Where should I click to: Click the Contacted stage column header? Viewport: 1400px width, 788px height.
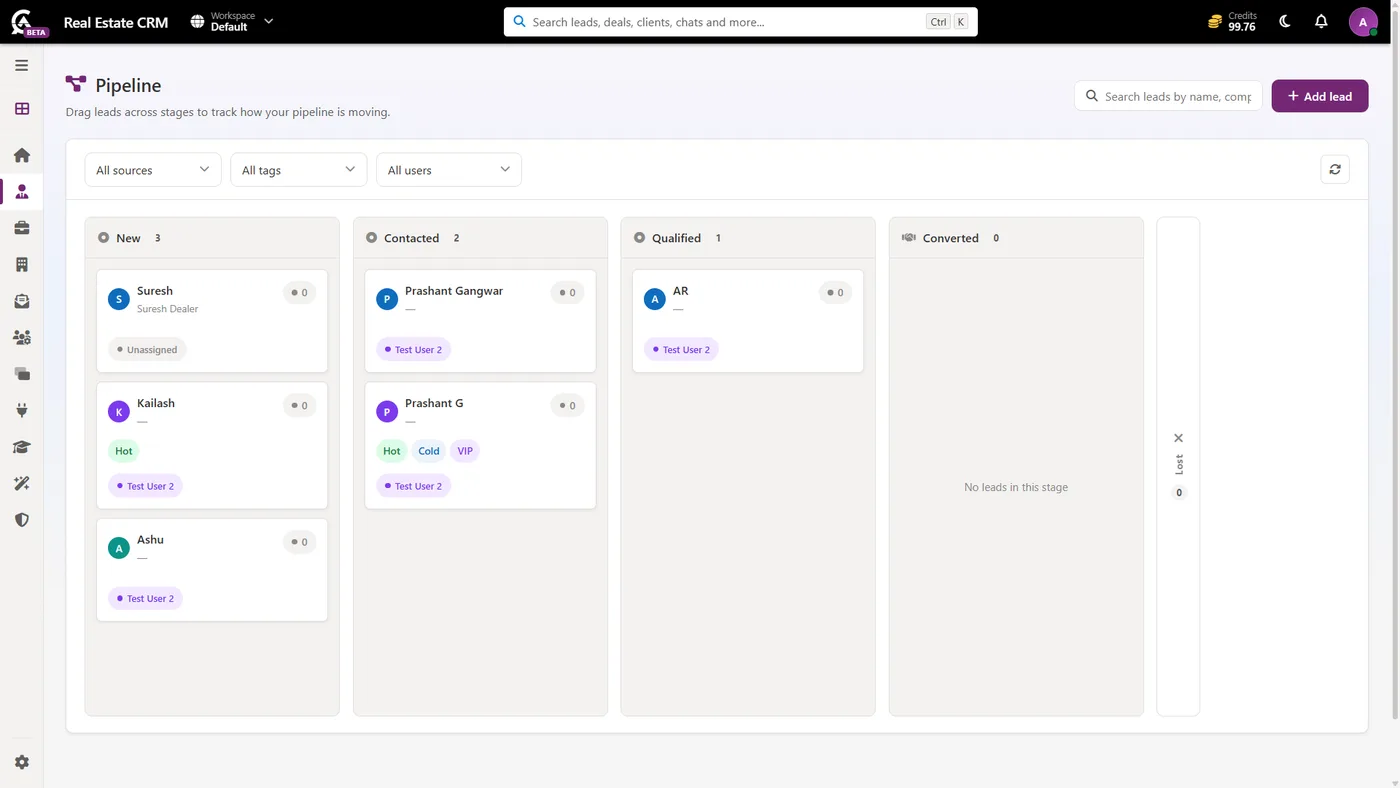click(x=480, y=238)
